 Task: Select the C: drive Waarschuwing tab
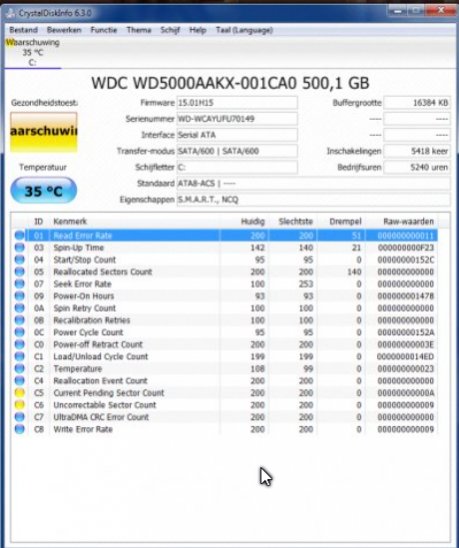[x=33, y=53]
